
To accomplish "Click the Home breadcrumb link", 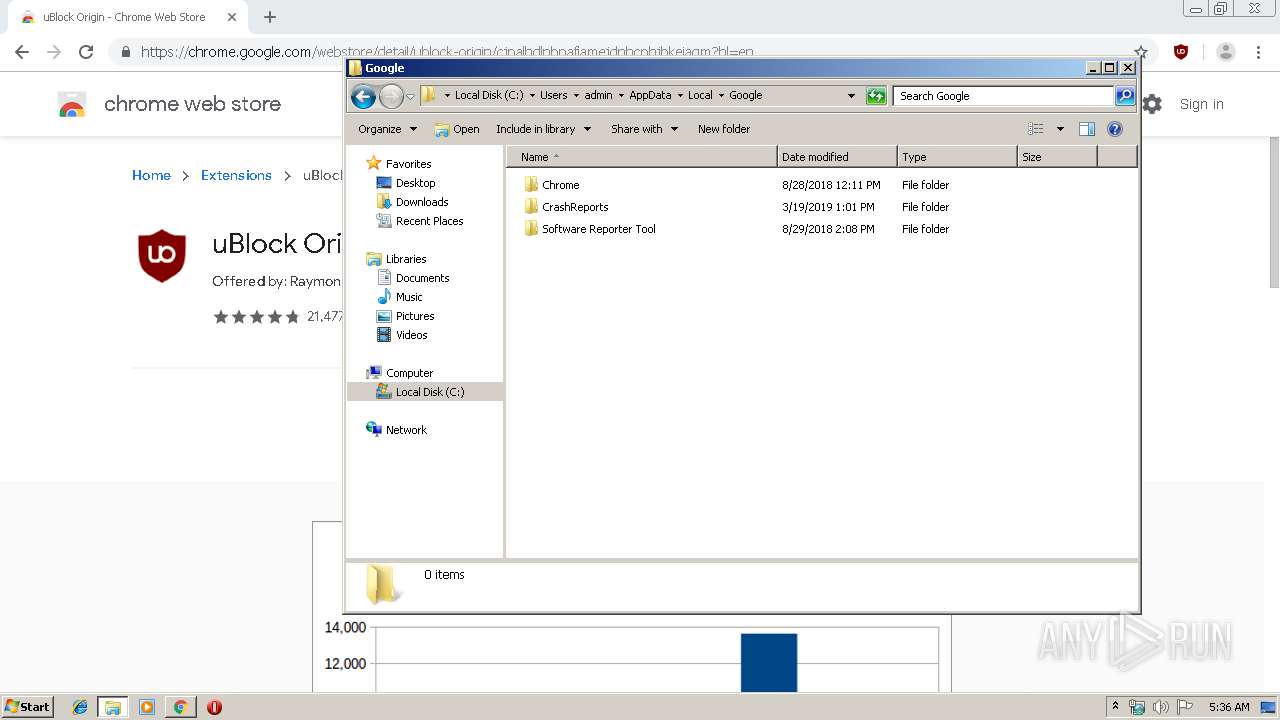I will click(x=151, y=175).
